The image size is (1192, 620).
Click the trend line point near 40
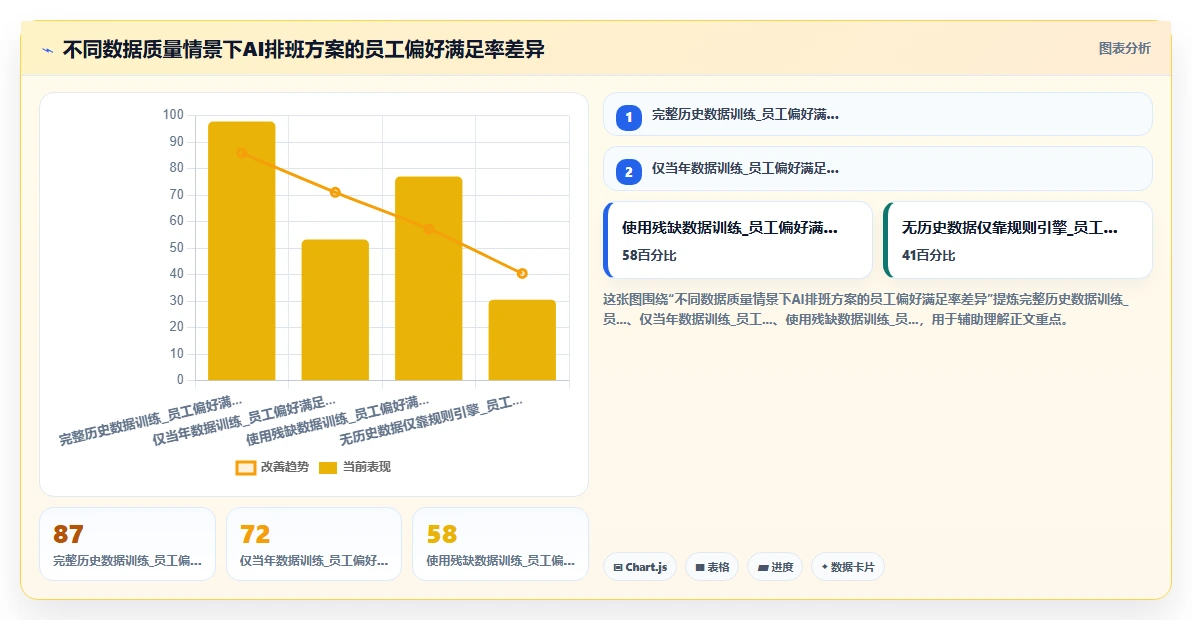pos(522,274)
